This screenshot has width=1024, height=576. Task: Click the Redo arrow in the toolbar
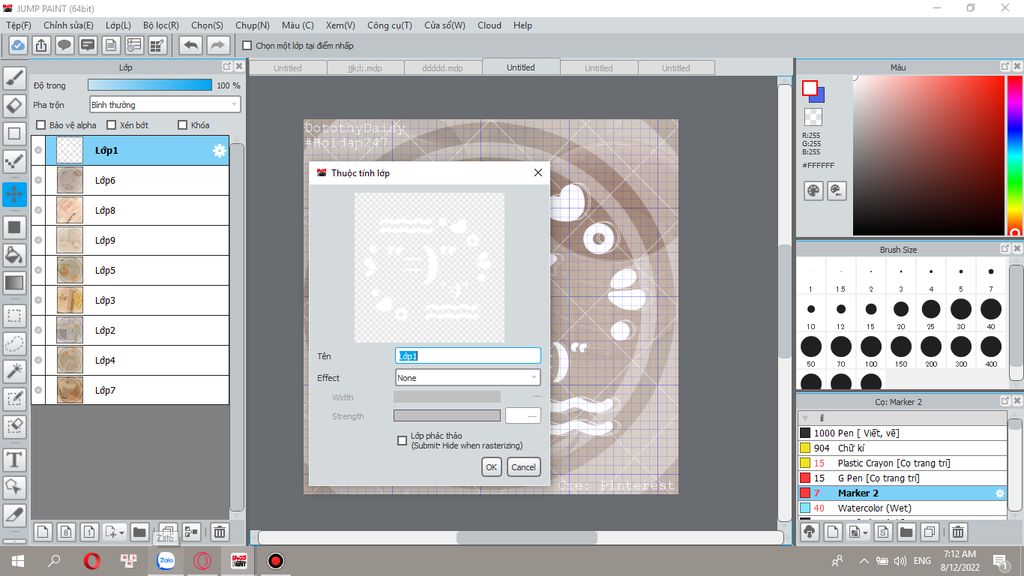[217, 45]
